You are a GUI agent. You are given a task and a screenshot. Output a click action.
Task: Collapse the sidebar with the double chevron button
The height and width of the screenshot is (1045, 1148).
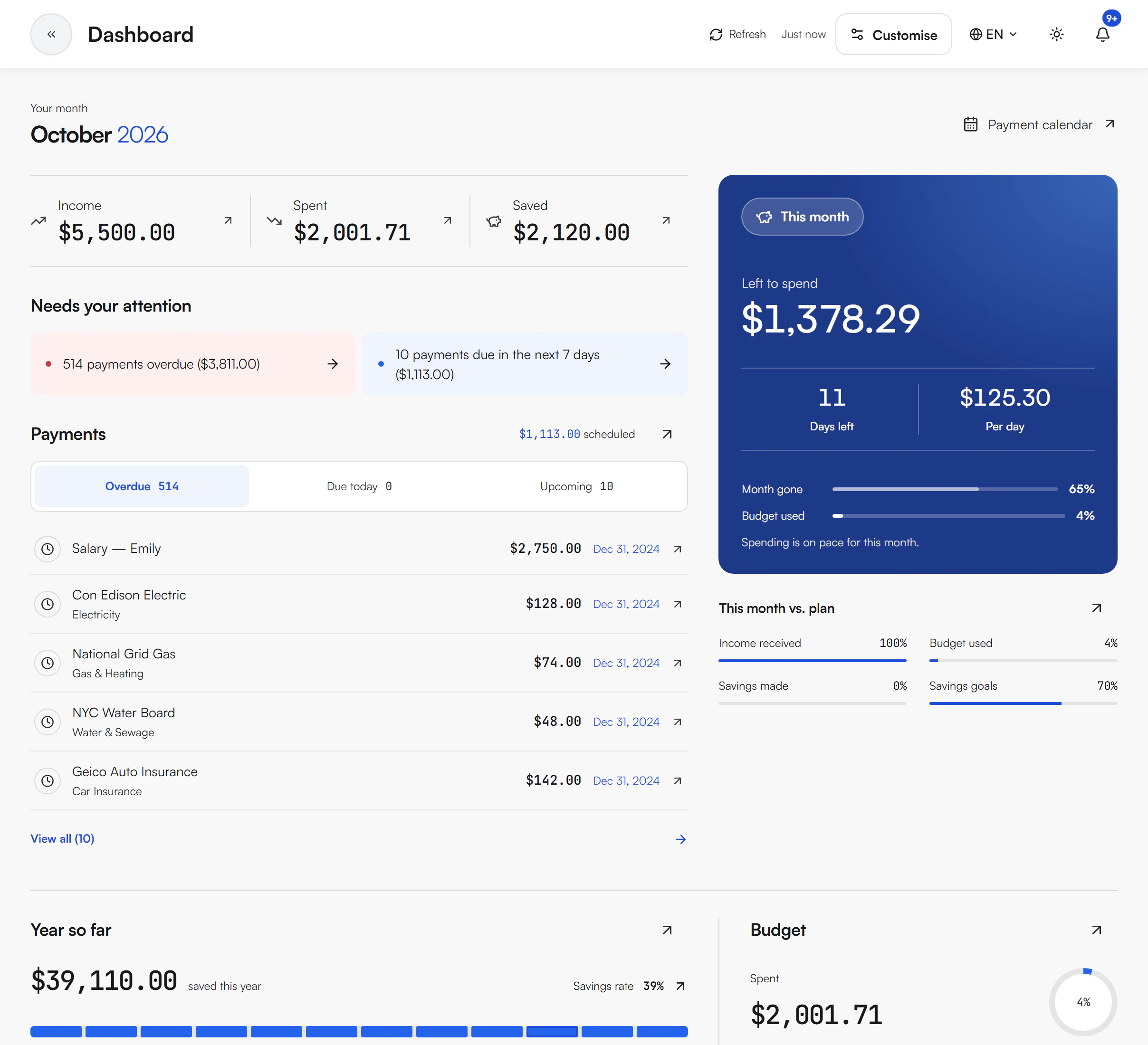click(x=51, y=34)
